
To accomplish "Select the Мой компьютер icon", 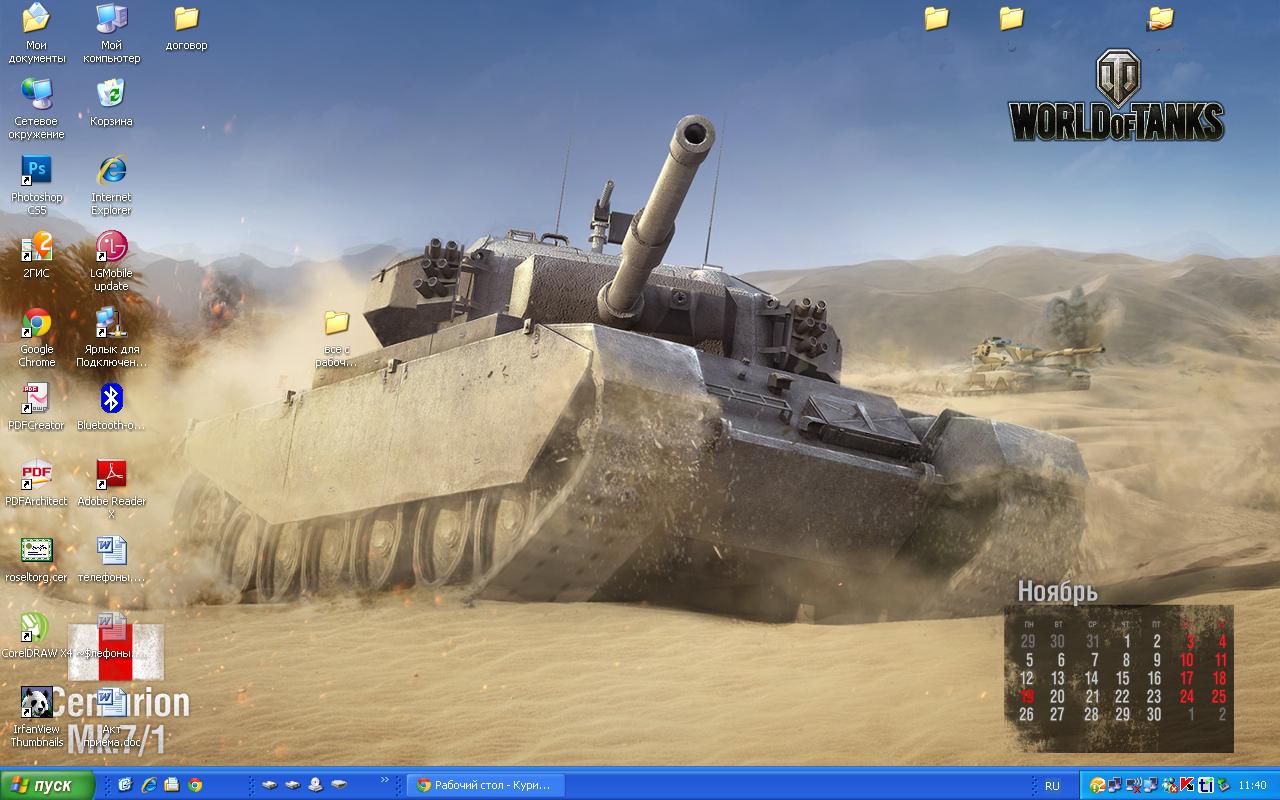I will [111, 19].
